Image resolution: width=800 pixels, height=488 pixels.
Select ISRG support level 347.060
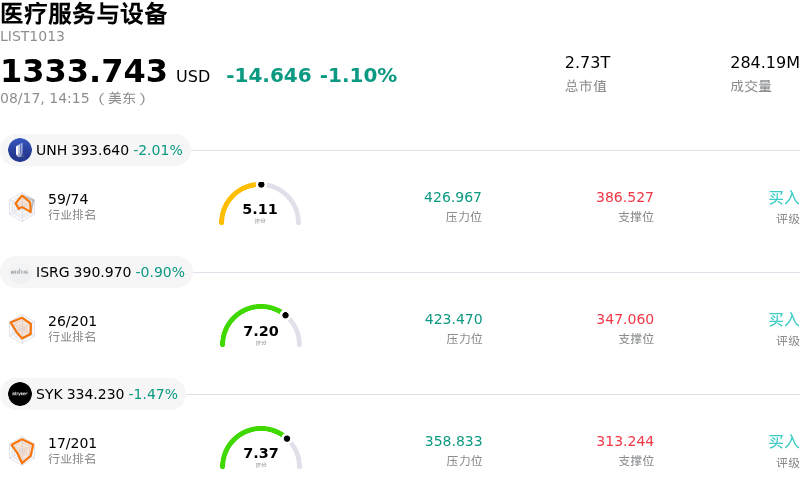625,319
